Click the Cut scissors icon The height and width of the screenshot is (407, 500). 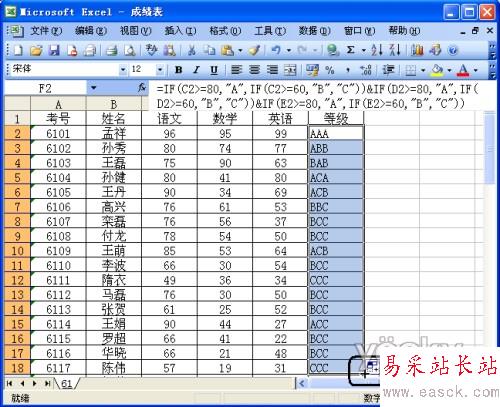coord(191,50)
